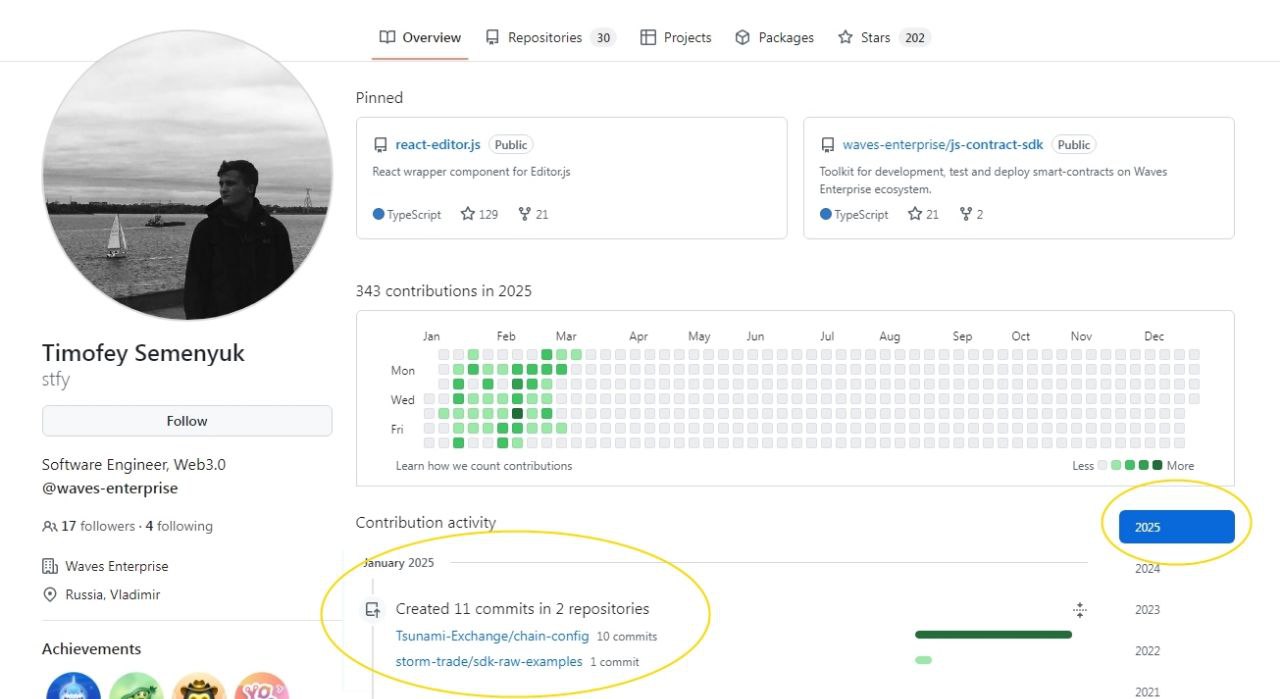Click the Projects table icon

click(648, 38)
